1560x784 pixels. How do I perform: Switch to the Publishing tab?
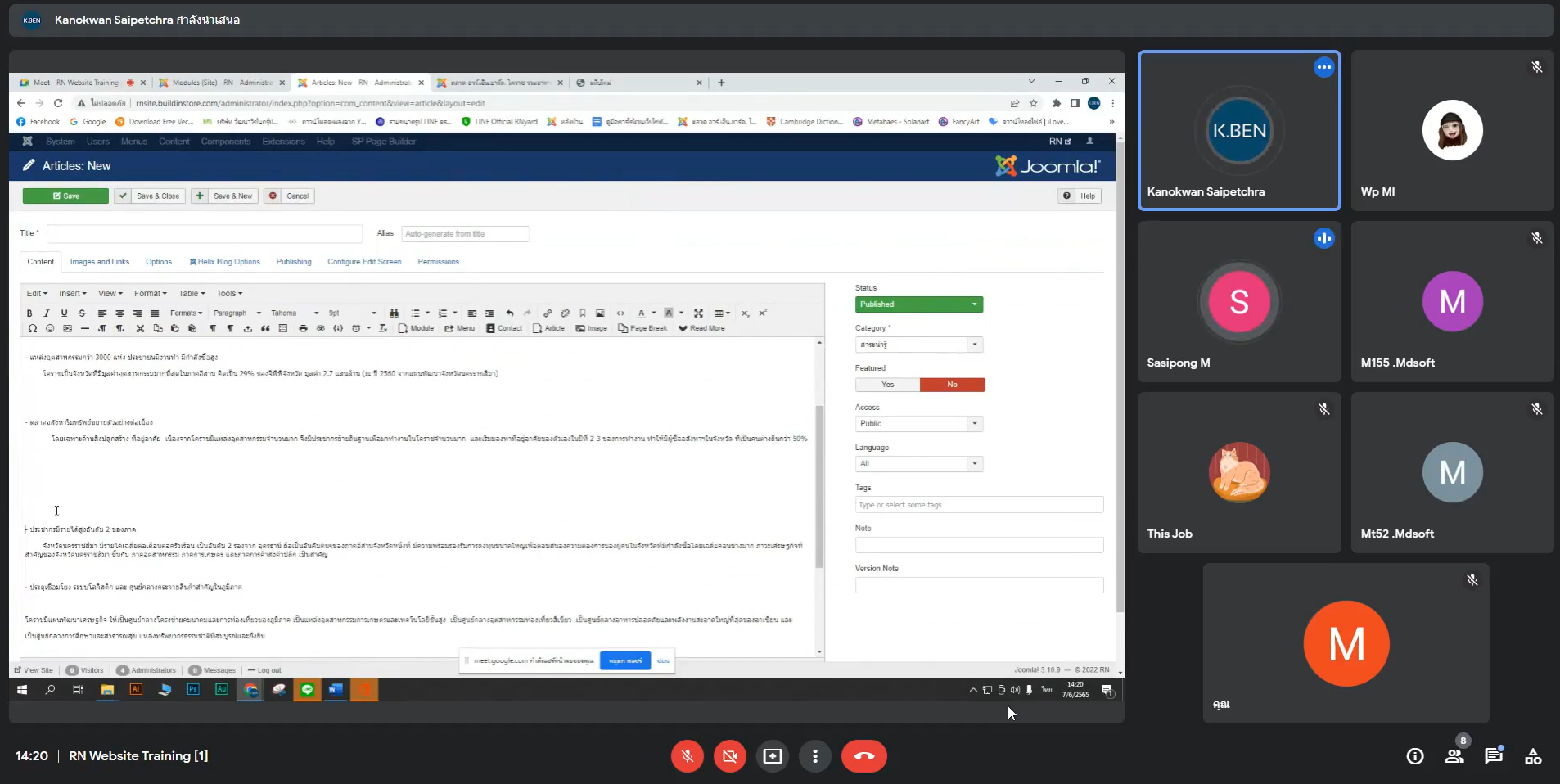point(294,262)
